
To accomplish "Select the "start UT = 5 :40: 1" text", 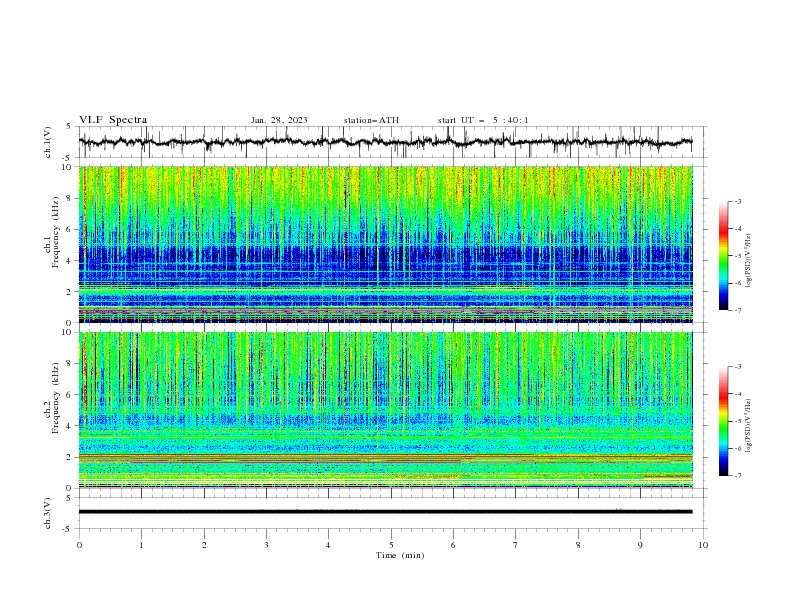I will (483, 120).
